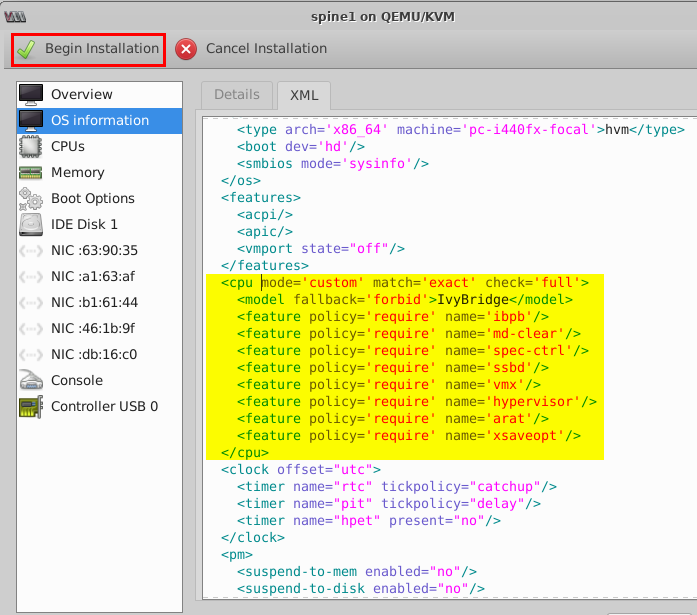
Task: Select the Controller USB 0 icon
Action: pyautogui.click(x=31, y=406)
